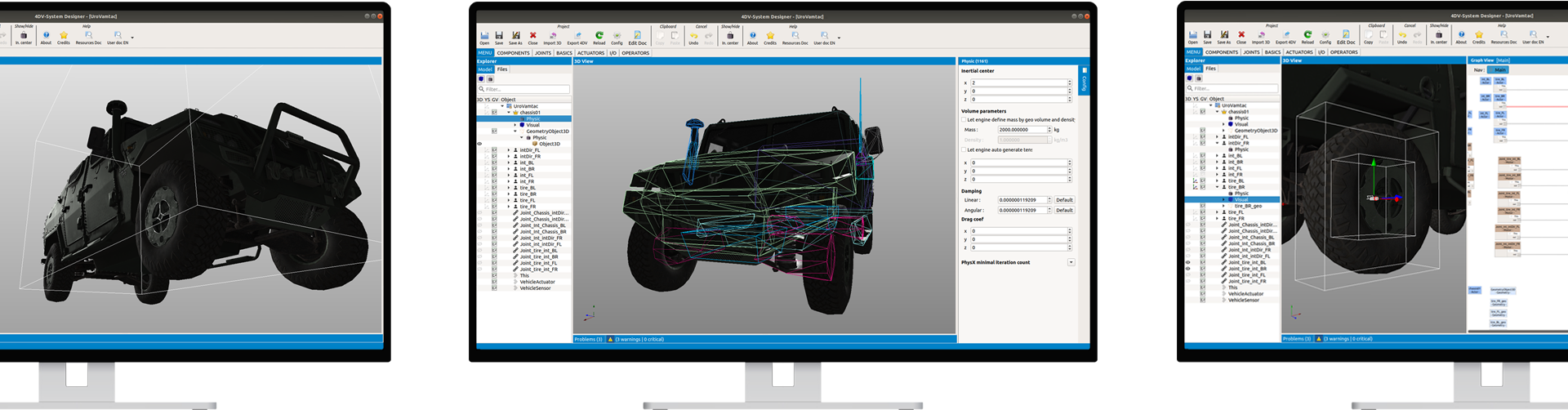Open Edit Doc in the middle window toolbar
The height and width of the screenshot is (410, 1568).
pos(637,36)
